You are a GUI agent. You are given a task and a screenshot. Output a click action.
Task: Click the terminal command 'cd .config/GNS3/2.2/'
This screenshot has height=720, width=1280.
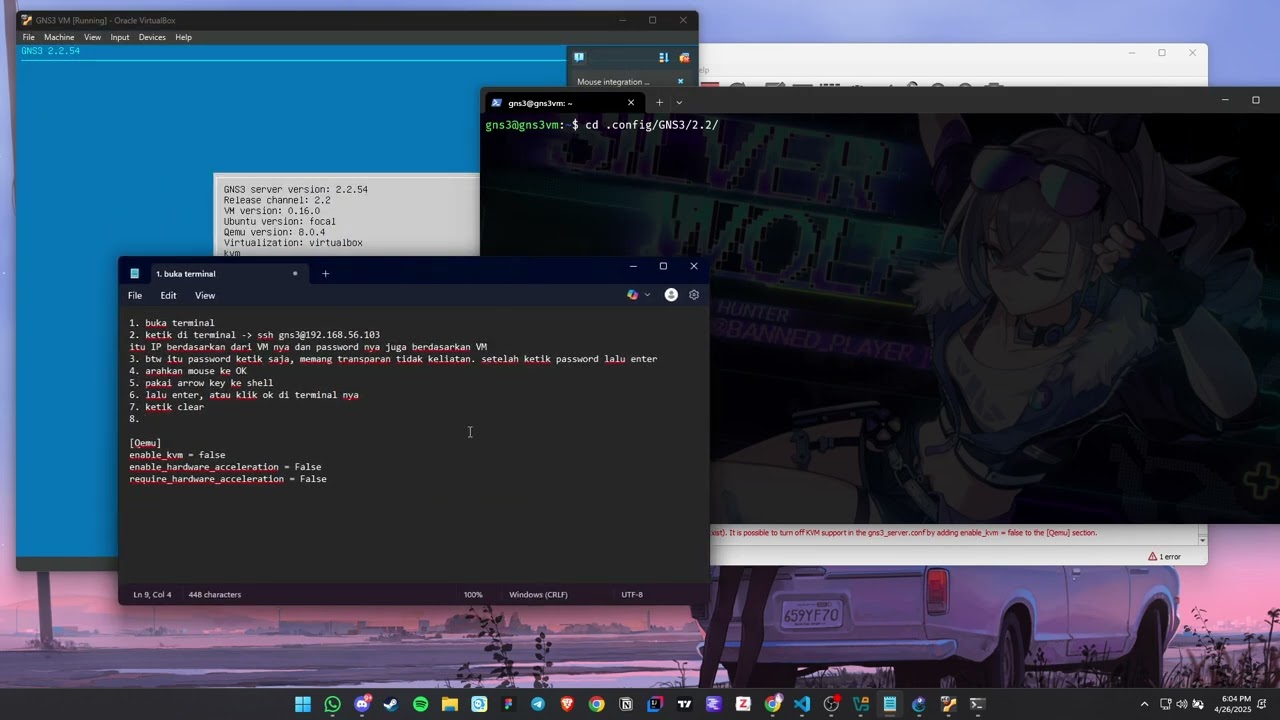coord(652,125)
